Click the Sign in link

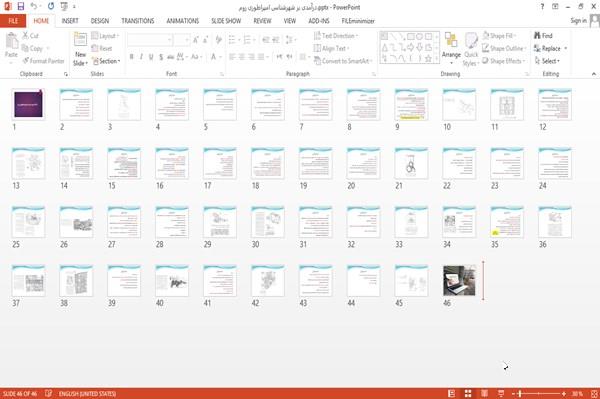tap(578, 21)
